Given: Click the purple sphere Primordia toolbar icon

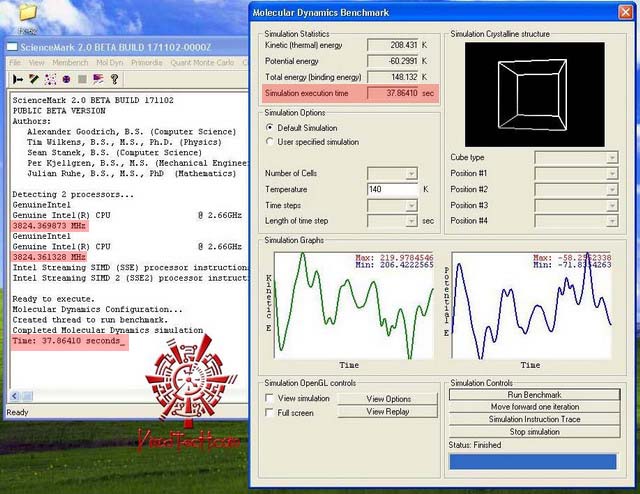Looking at the screenshot, I should point(66,79).
